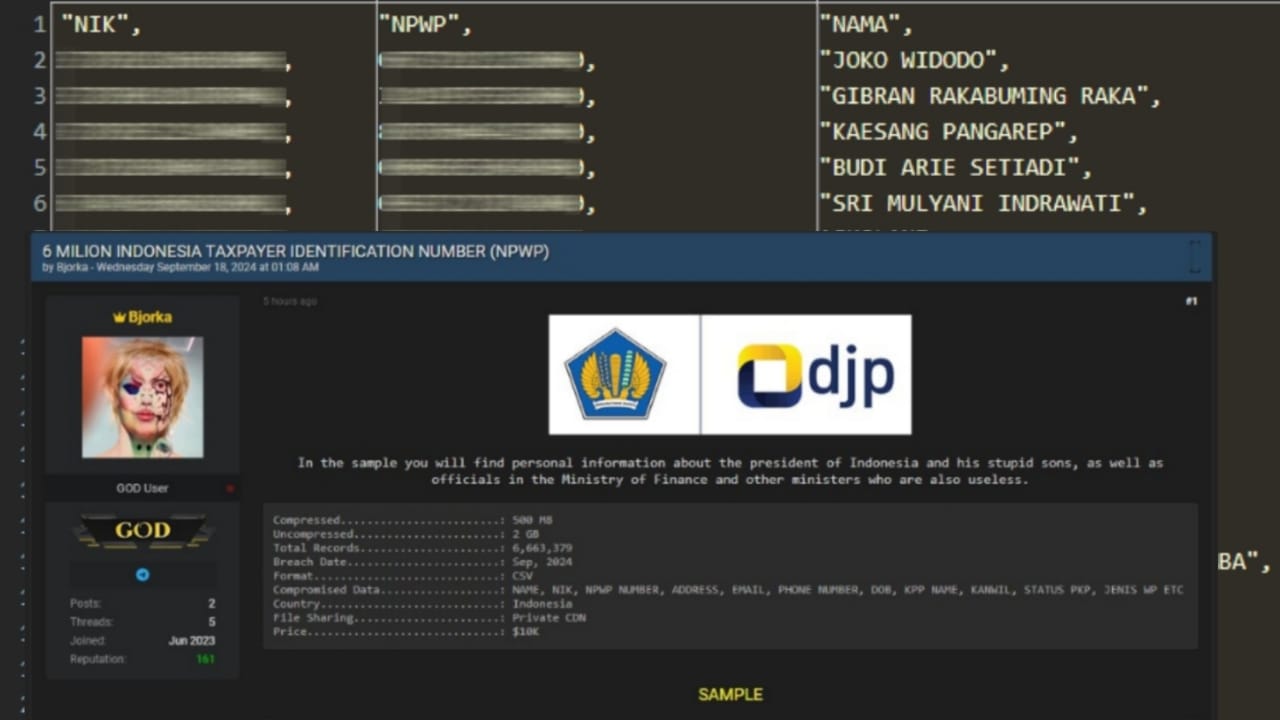Click the Compromised Data field list
This screenshot has width=1280, height=720.
pyautogui.click(x=847, y=590)
